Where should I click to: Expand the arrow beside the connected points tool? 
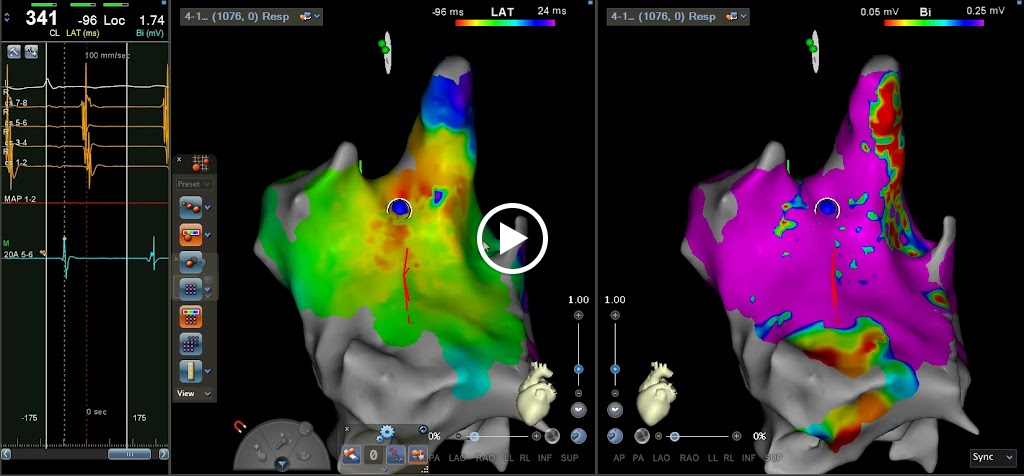tap(208, 208)
